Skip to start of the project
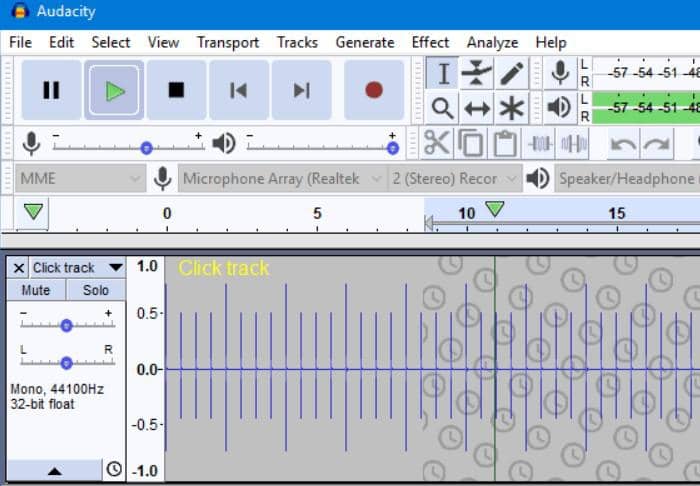This screenshot has height=486, width=700. tap(239, 90)
